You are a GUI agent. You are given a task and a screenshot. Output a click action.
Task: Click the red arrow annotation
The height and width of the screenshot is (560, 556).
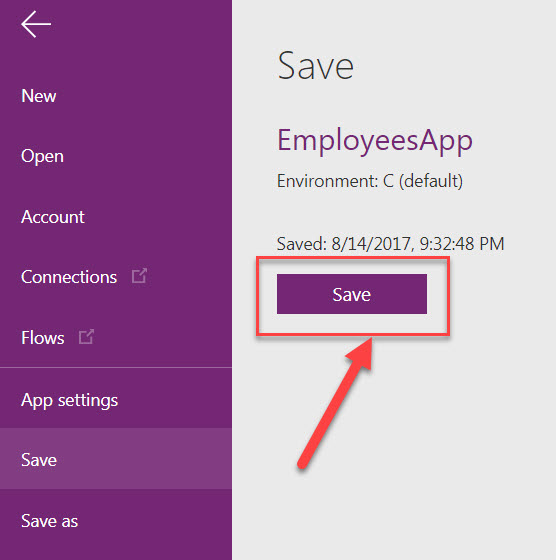pyautogui.click(x=336, y=403)
